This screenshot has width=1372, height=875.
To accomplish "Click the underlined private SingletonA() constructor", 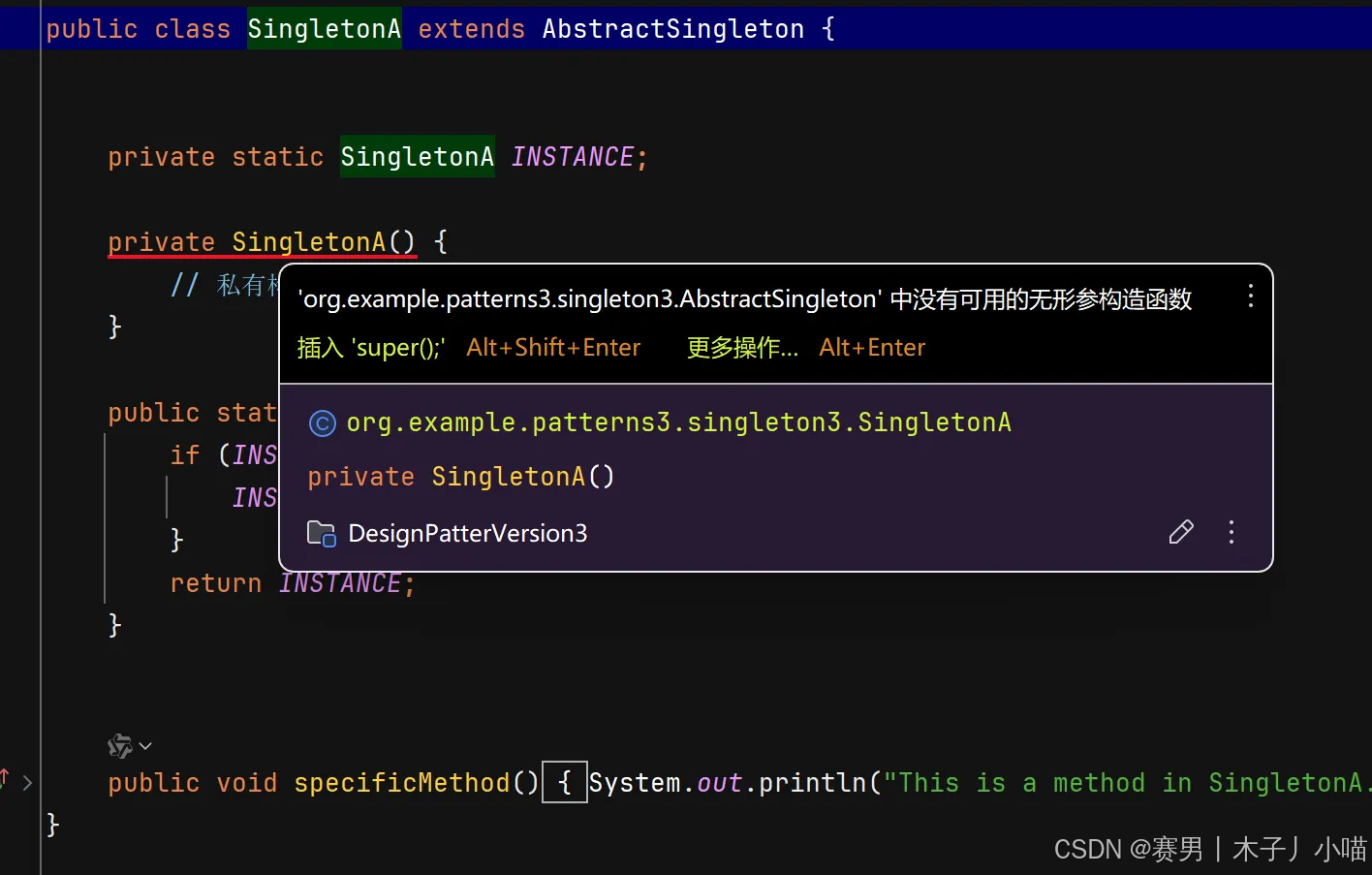I will pyautogui.click(x=262, y=242).
